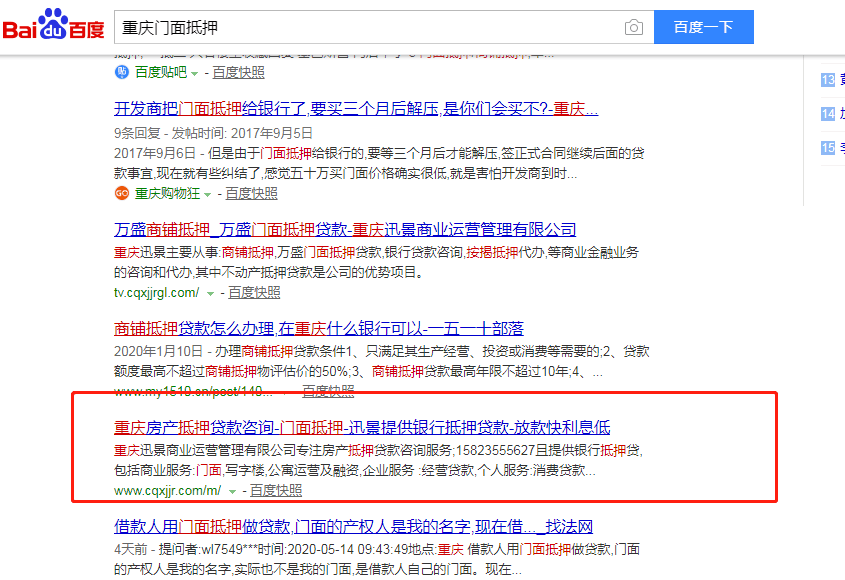Click hot search rank 13 badge
Screen dimensions: 845x580
pos(827,80)
